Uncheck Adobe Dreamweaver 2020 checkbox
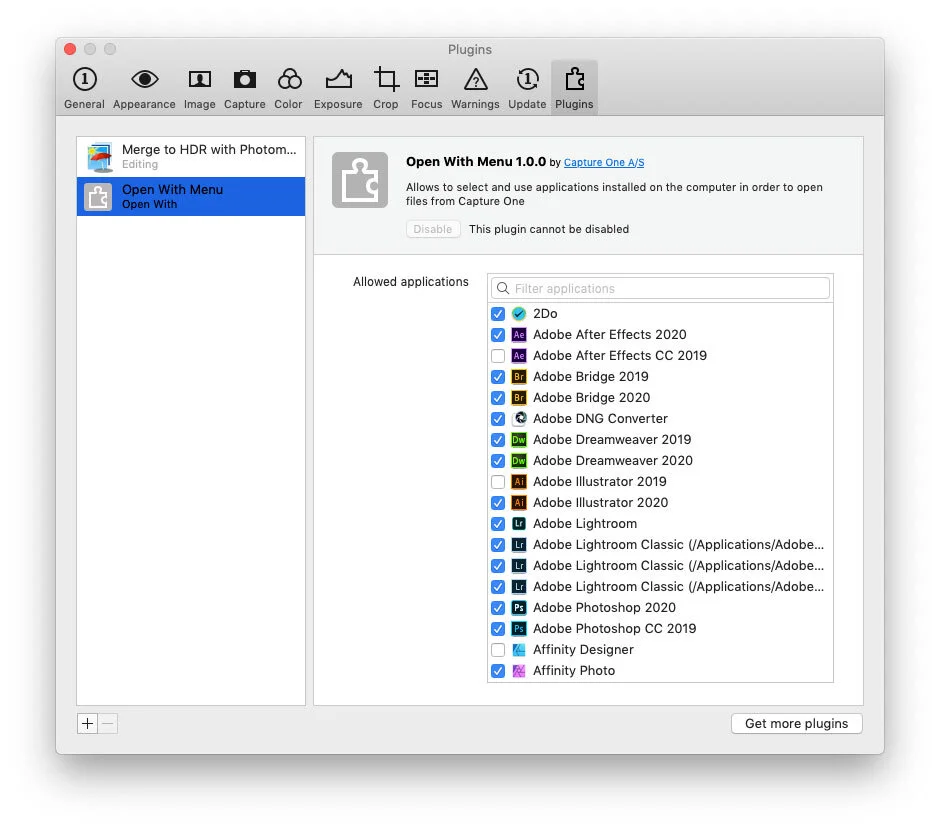This screenshot has height=828, width=940. click(x=498, y=460)
